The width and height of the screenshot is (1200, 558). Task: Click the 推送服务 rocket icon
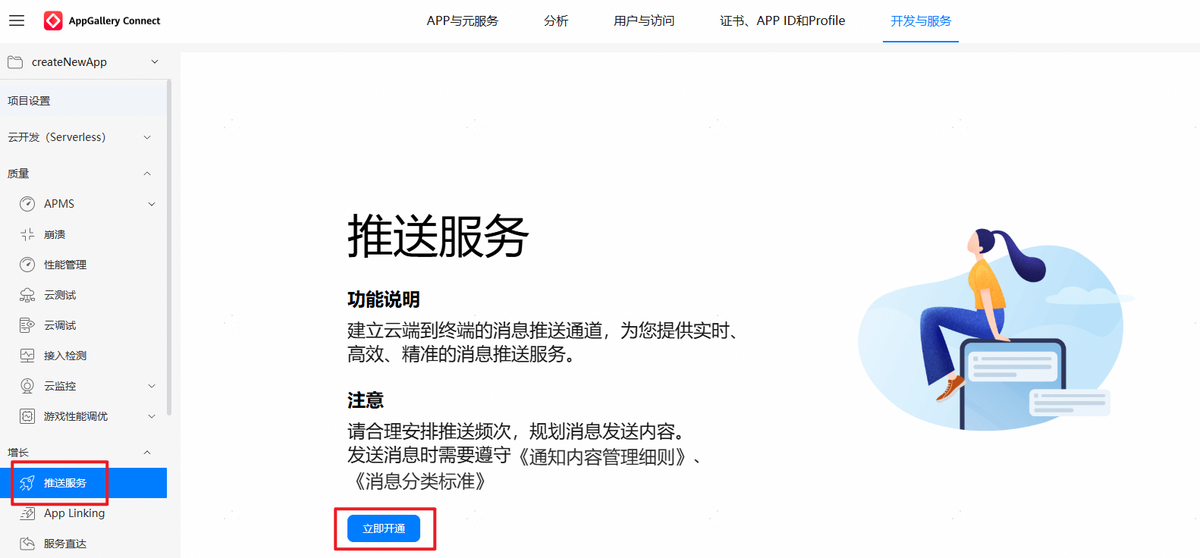pos(27,483)
